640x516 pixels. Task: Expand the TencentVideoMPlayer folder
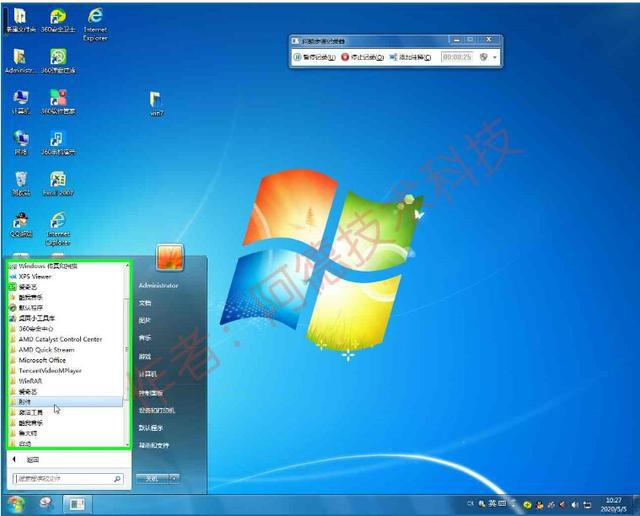coord(66,371)
